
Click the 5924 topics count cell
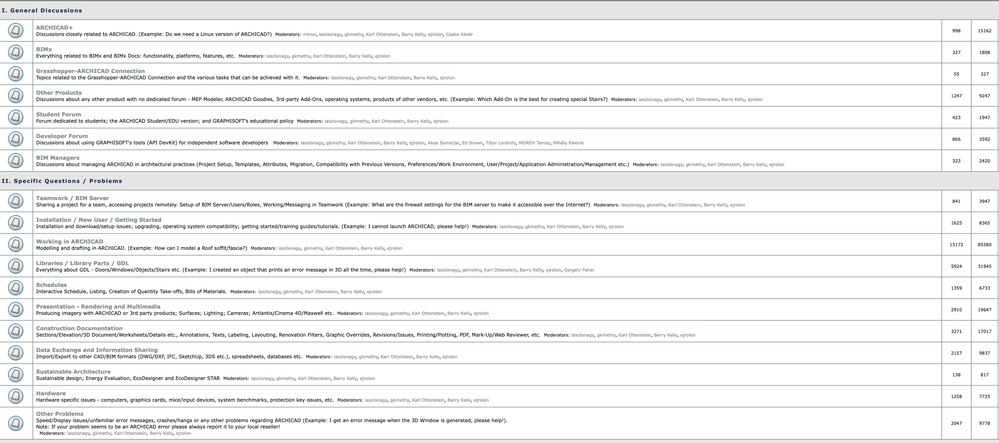coord(956,266)
